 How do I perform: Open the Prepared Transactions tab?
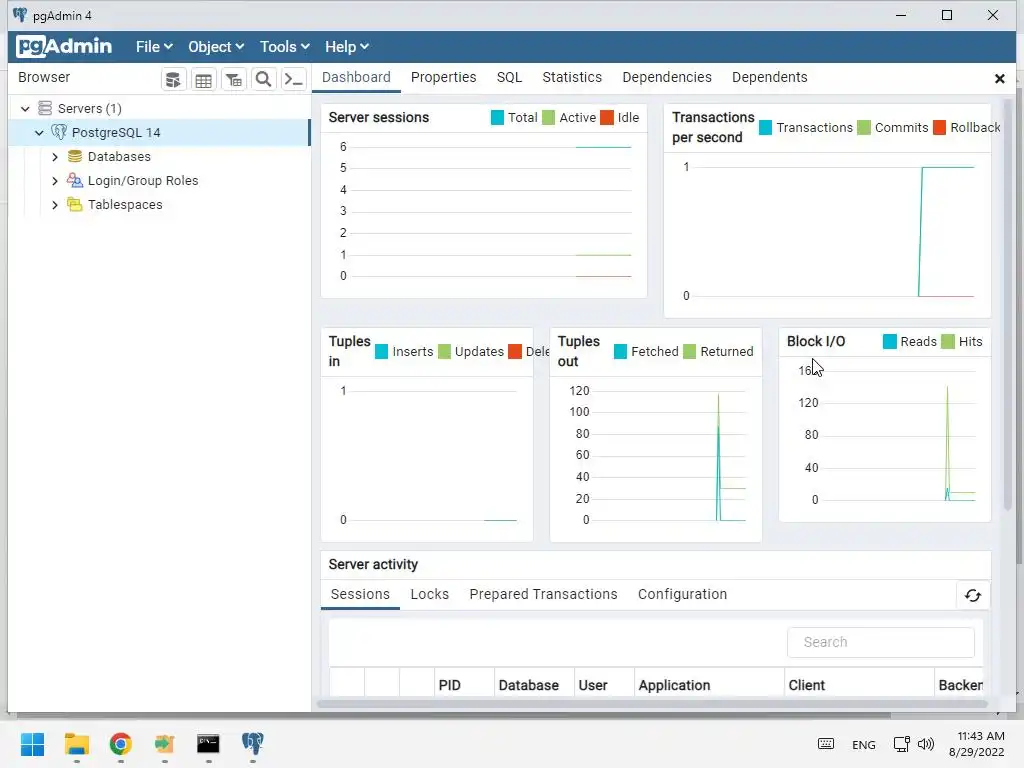543,594
